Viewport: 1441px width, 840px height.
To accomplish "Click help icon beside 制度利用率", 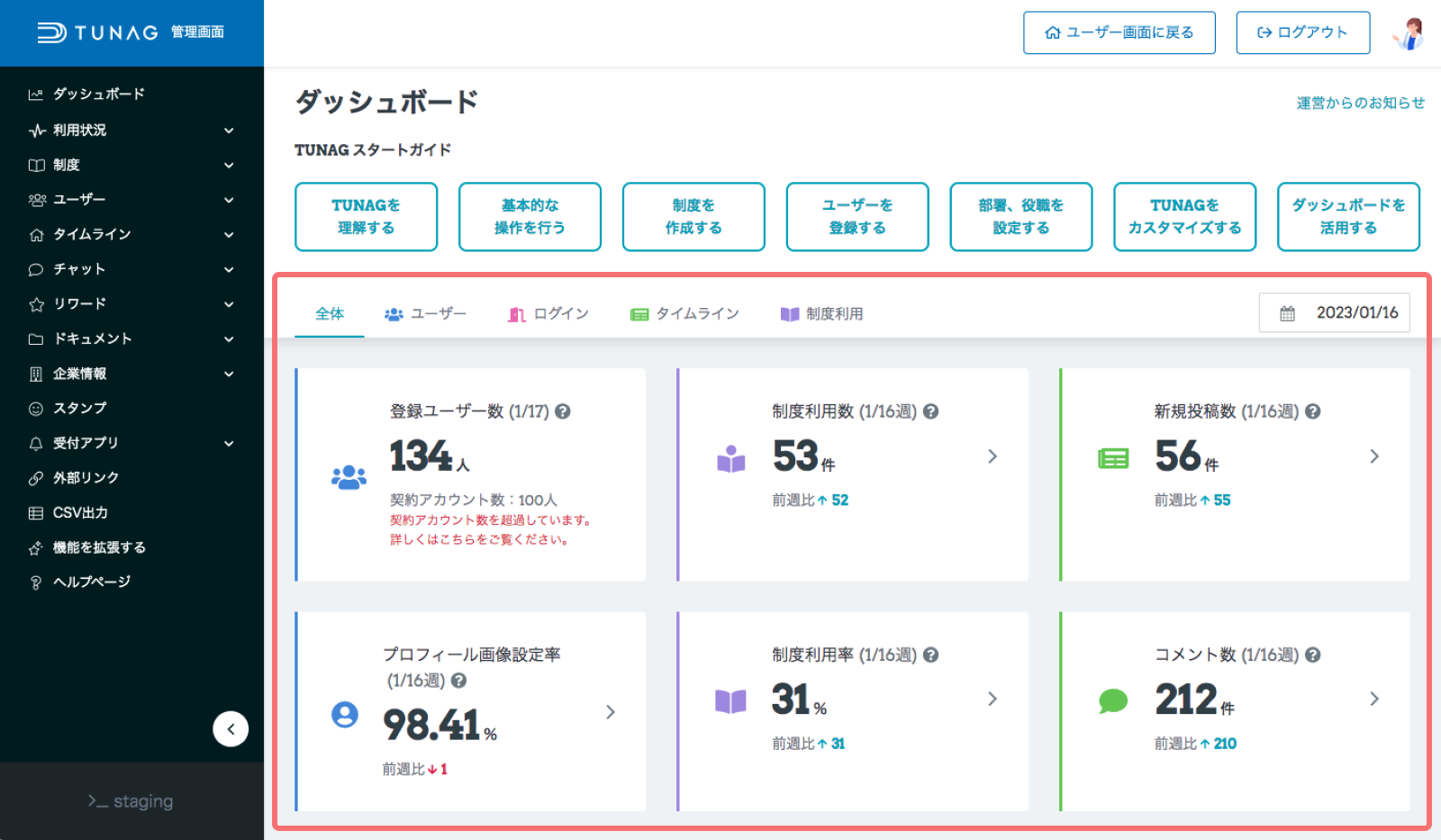I will pyautogui.click(x=931, y=655).
